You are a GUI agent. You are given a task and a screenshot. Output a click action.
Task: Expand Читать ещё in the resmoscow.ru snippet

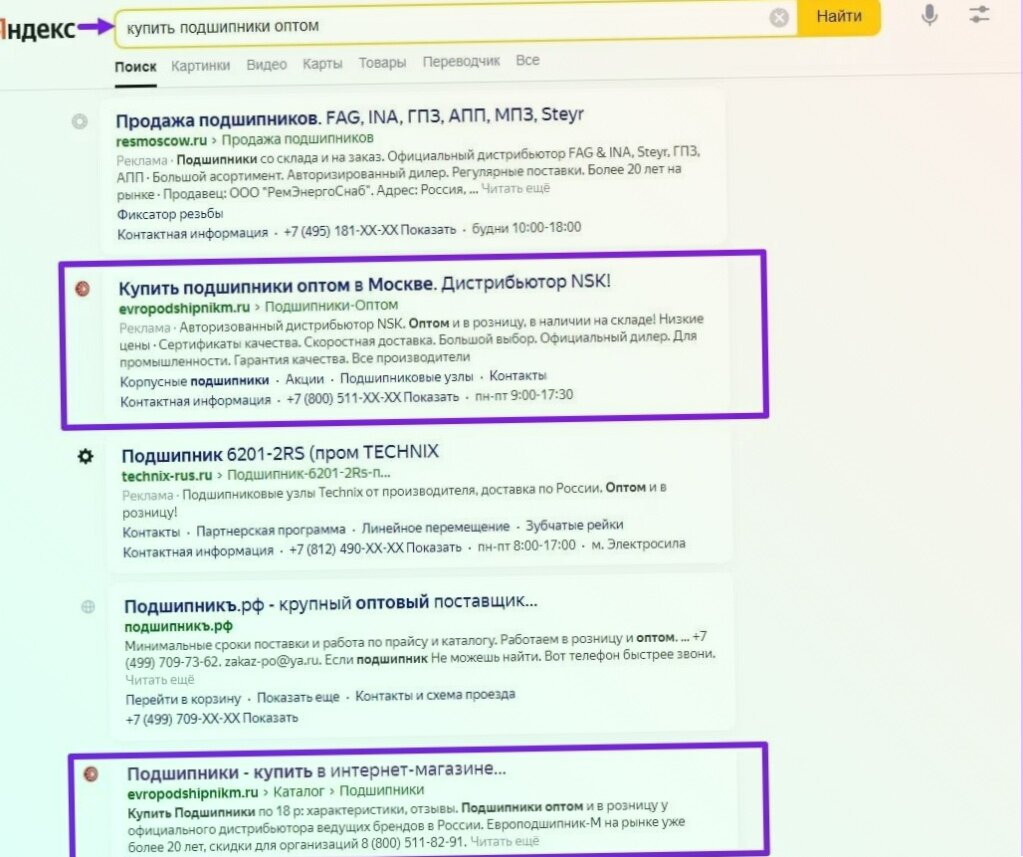[x=515, y=188]
